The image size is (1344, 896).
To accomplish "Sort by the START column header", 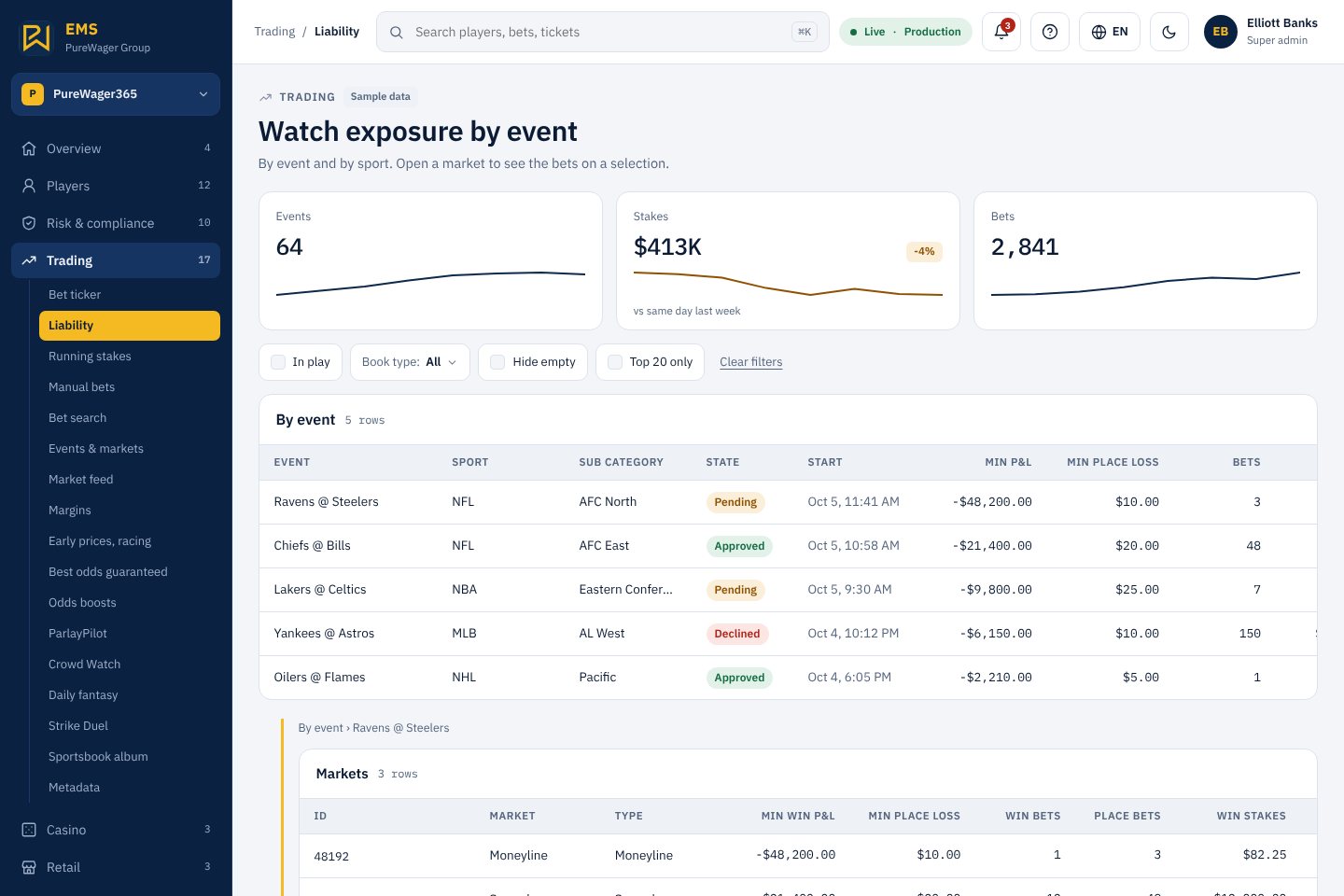I will (x=824, y=462).
